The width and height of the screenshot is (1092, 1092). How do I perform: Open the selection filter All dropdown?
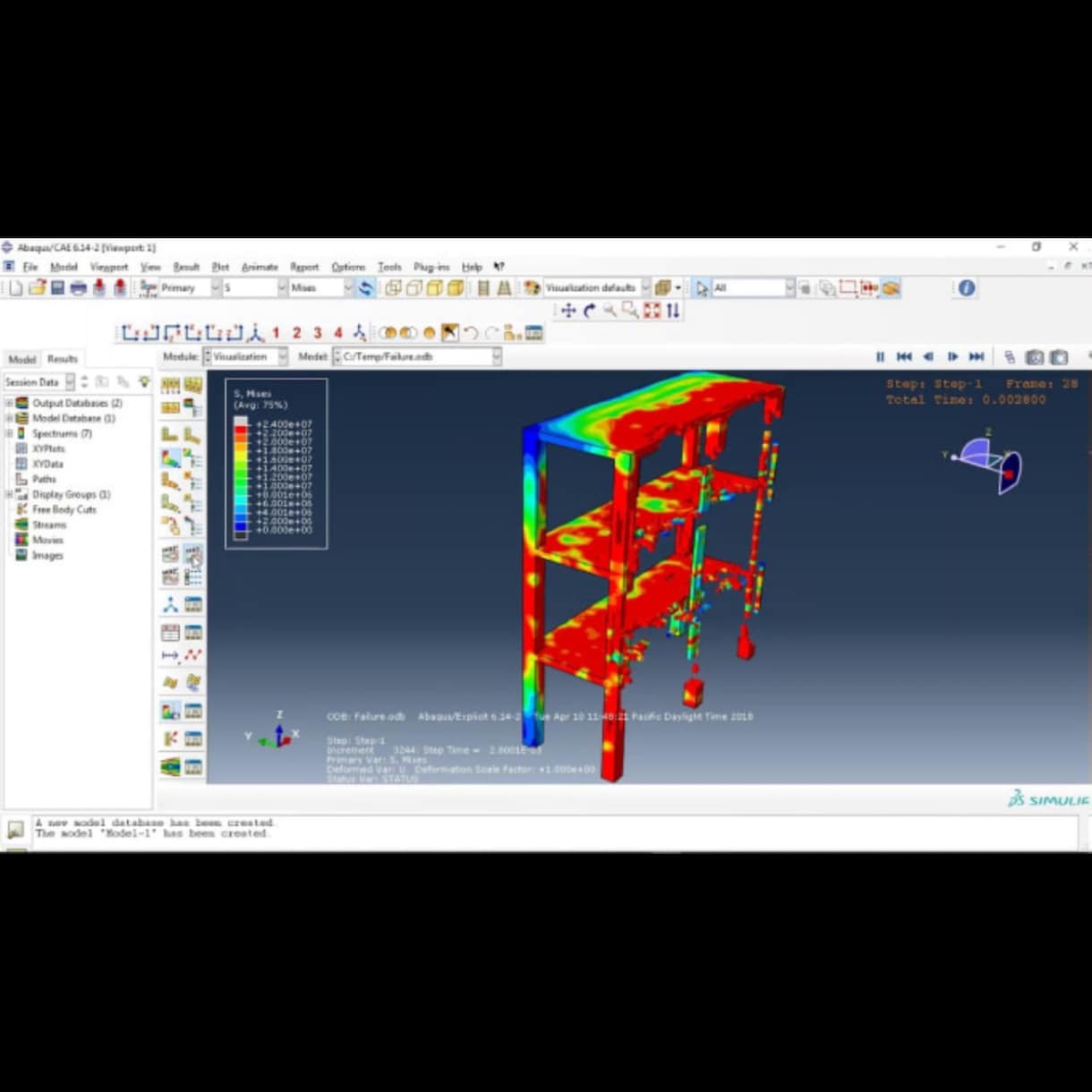pyautogui.click(x=753, y=288)
